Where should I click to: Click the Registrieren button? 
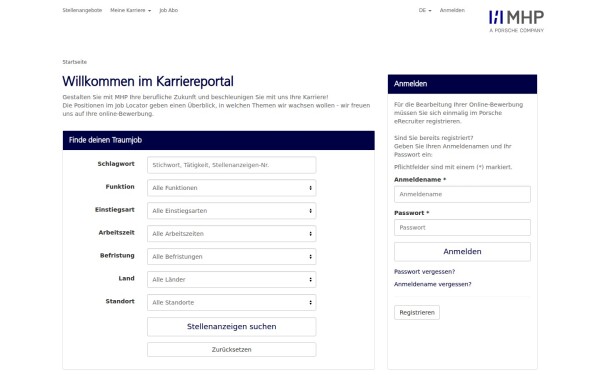pyautogui.click(x=417, y=313)
